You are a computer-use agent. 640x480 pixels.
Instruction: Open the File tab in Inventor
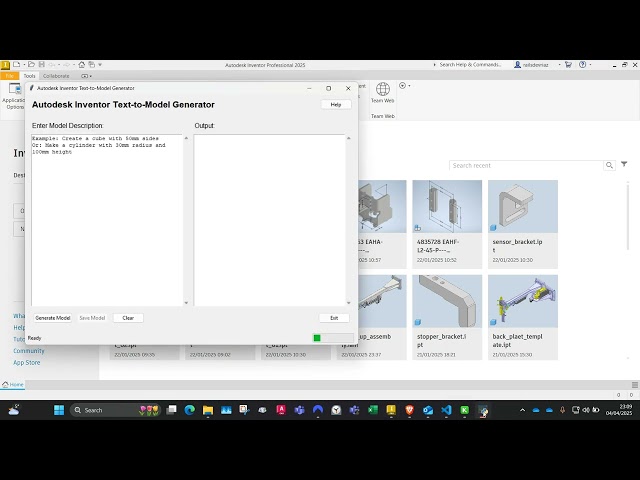(9, 76)
